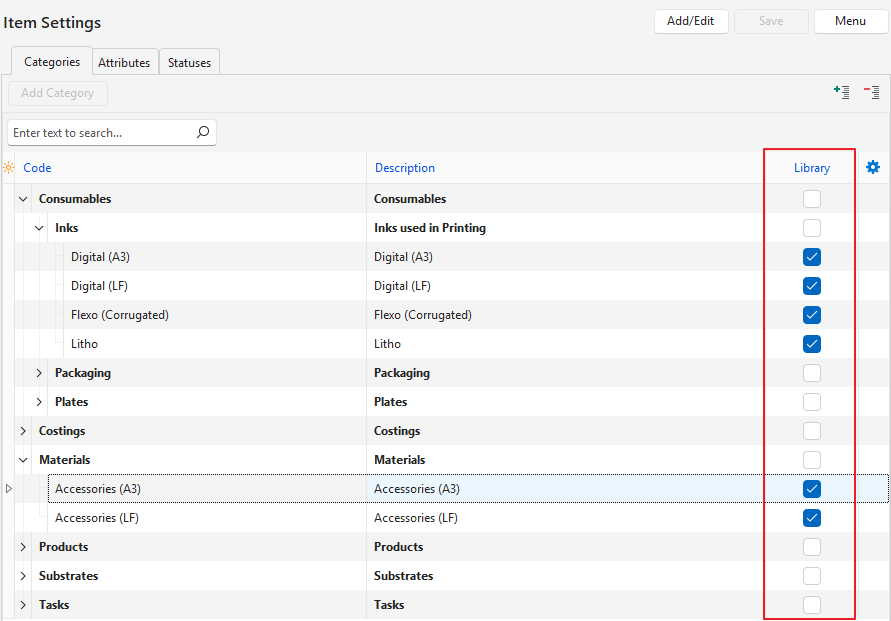
Task: Click the orange sun icon in header
Action: tap(9, 168)
